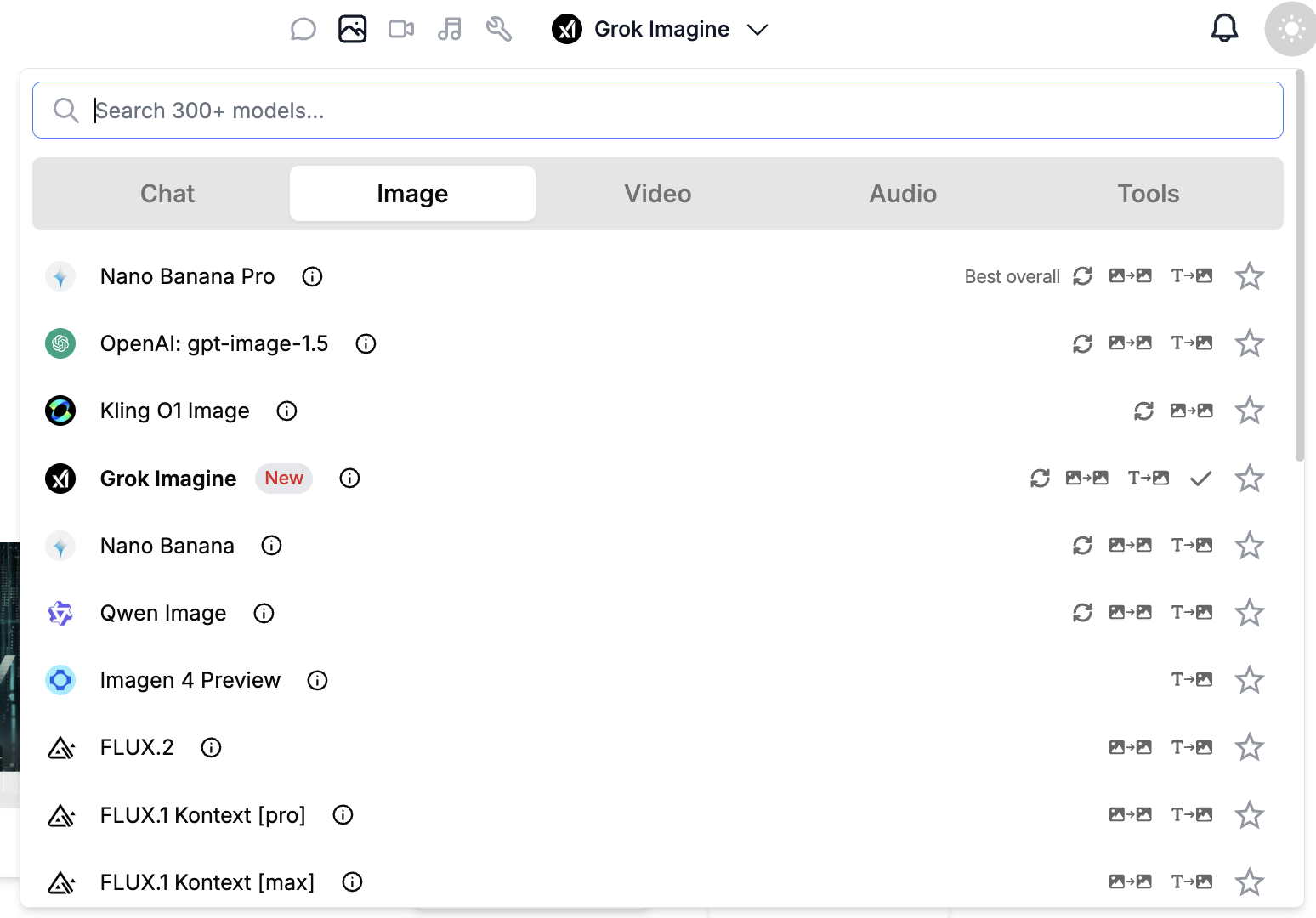This screenshot has height=918, width=1316.
Task: Open notifications with the bell icon
Action: 1224,27
